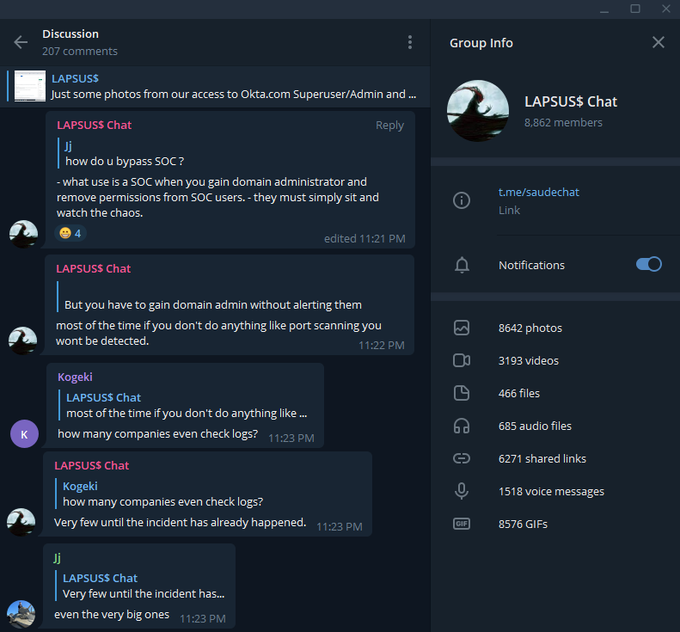Open Kogeki's sender name
Image resolution: width=680 pixels, height=632 pixels.
pyautogui.click(x=75, y=377)
